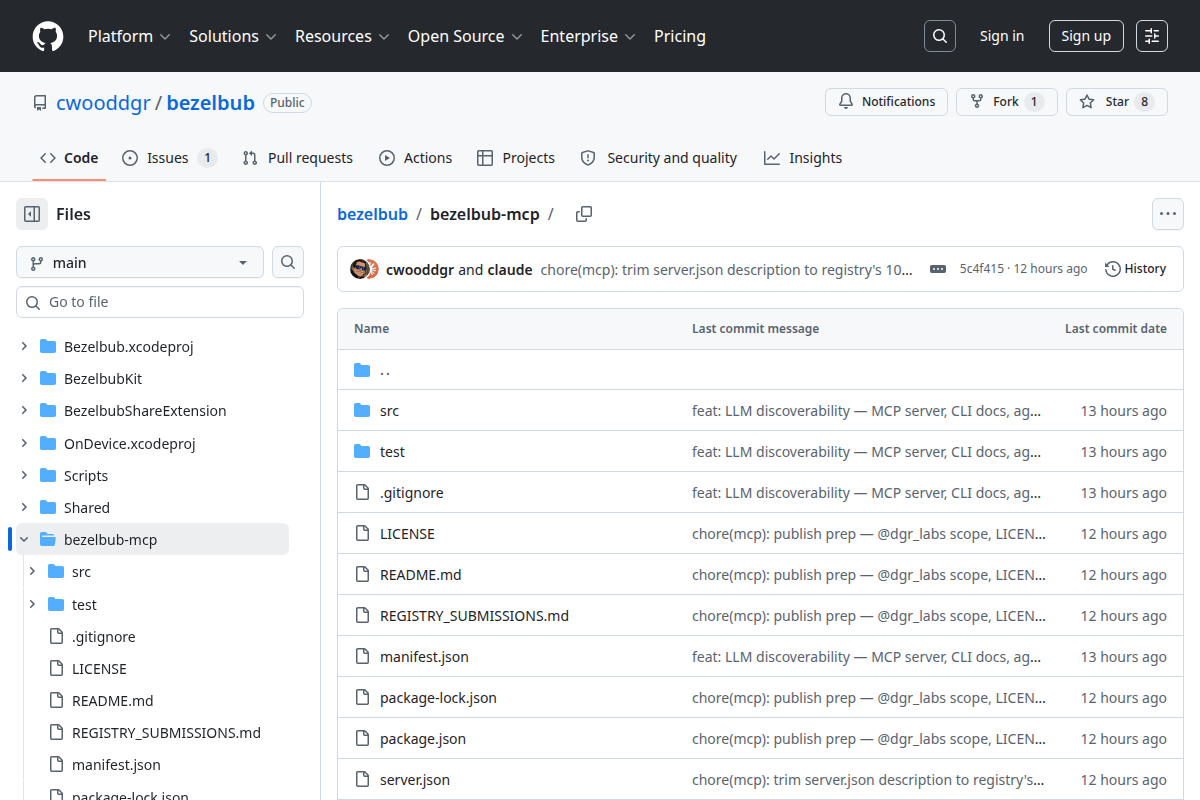Open REGISTRY_SUBMISSIONS.md in file table

[474, 616]
